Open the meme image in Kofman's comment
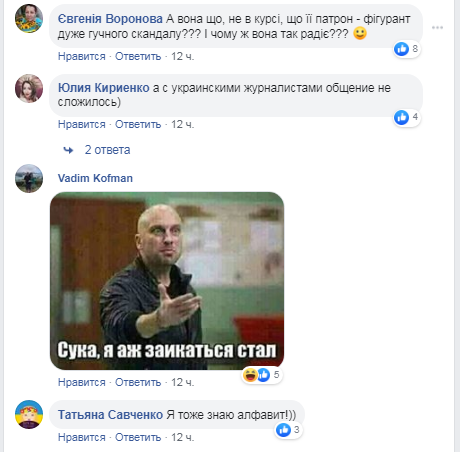The height and width of the screenshot is (452, 460). click(167, 281)
